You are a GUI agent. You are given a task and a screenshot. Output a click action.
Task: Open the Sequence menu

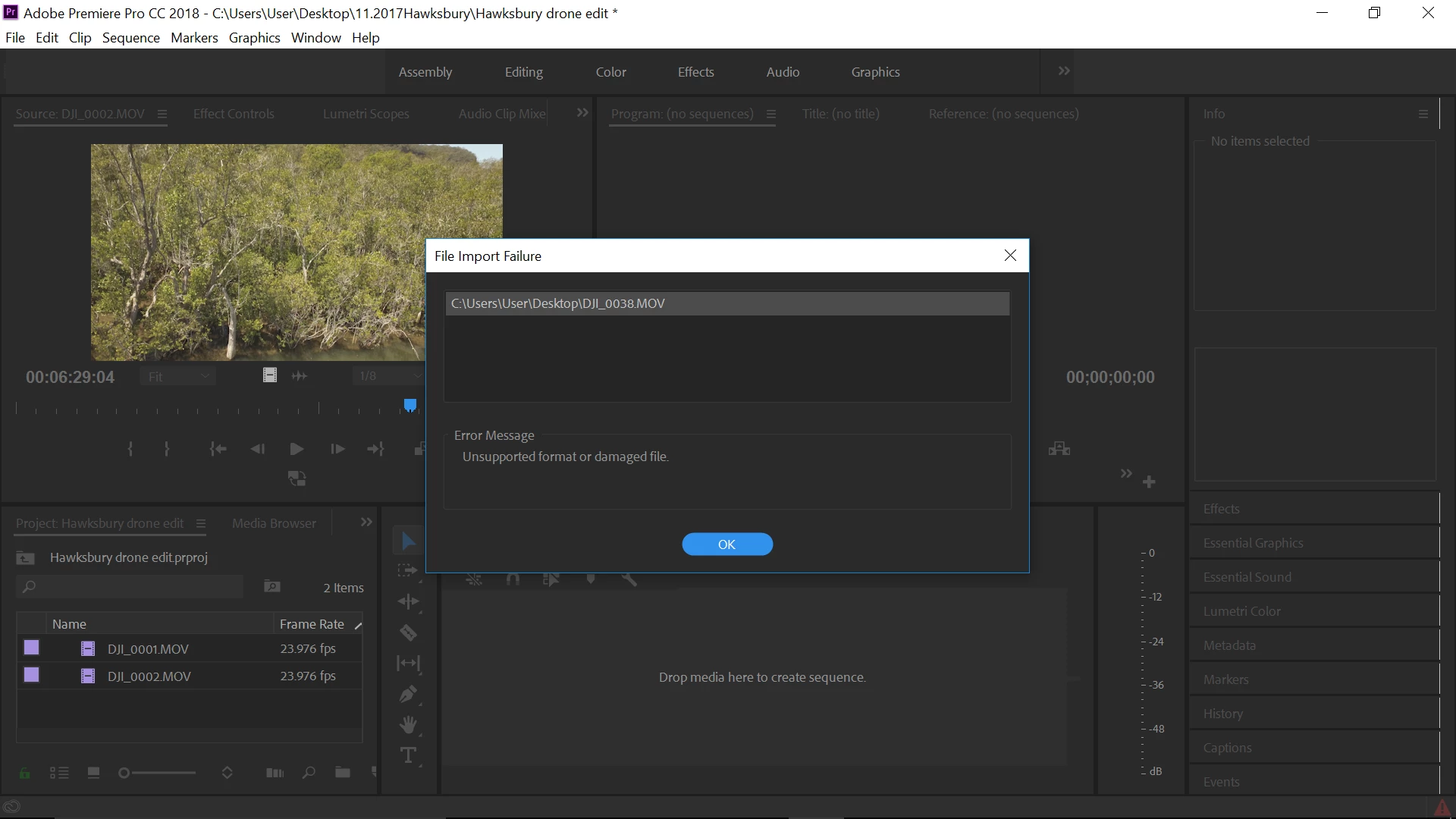(130, 38)
